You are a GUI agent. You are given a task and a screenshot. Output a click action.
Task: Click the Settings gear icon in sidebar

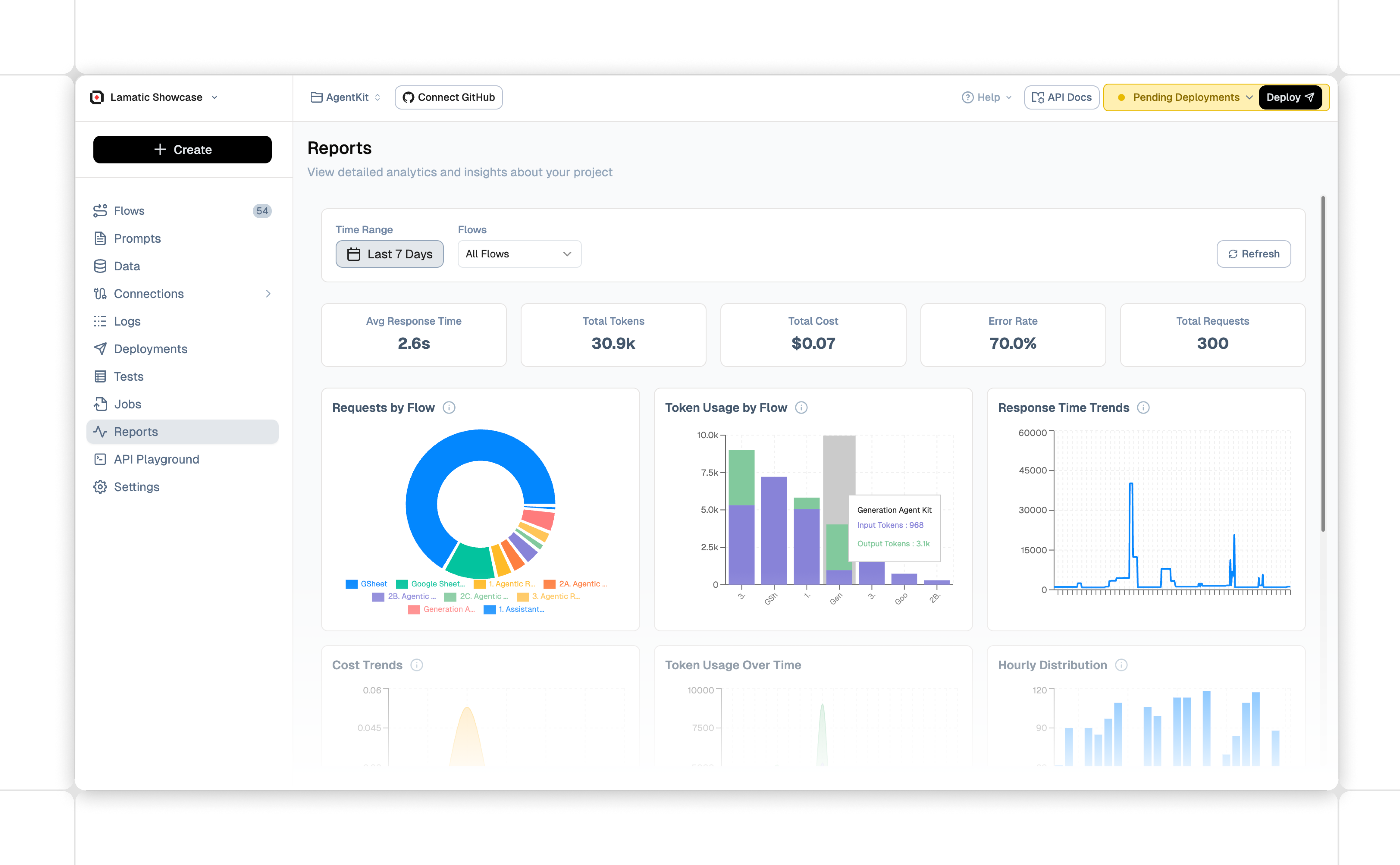100,487
